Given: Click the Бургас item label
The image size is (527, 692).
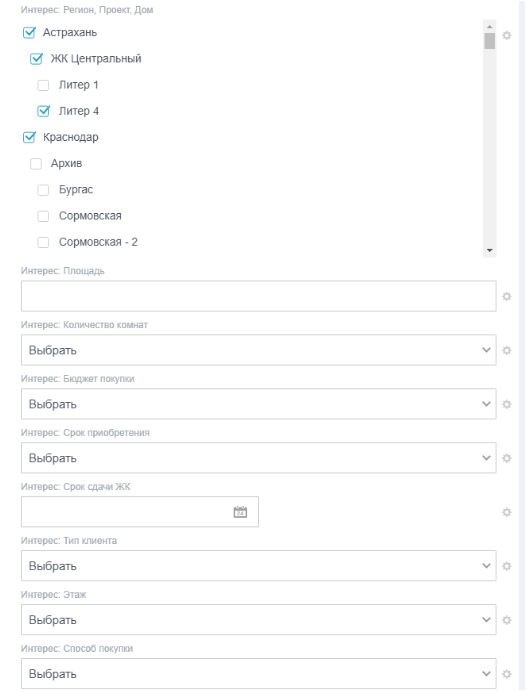Looking at the screenshot, I should point(76,190).
